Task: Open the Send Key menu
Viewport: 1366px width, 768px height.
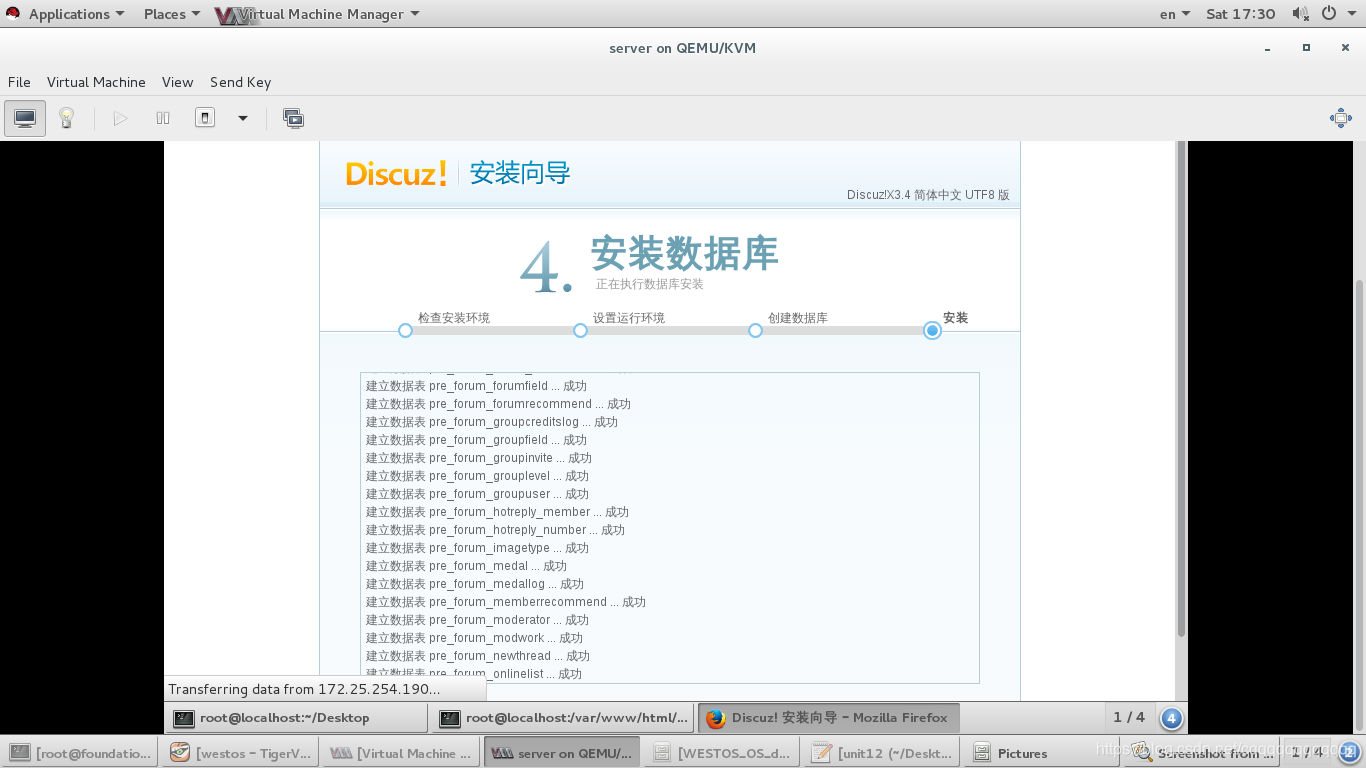Action: click(240, 82)
